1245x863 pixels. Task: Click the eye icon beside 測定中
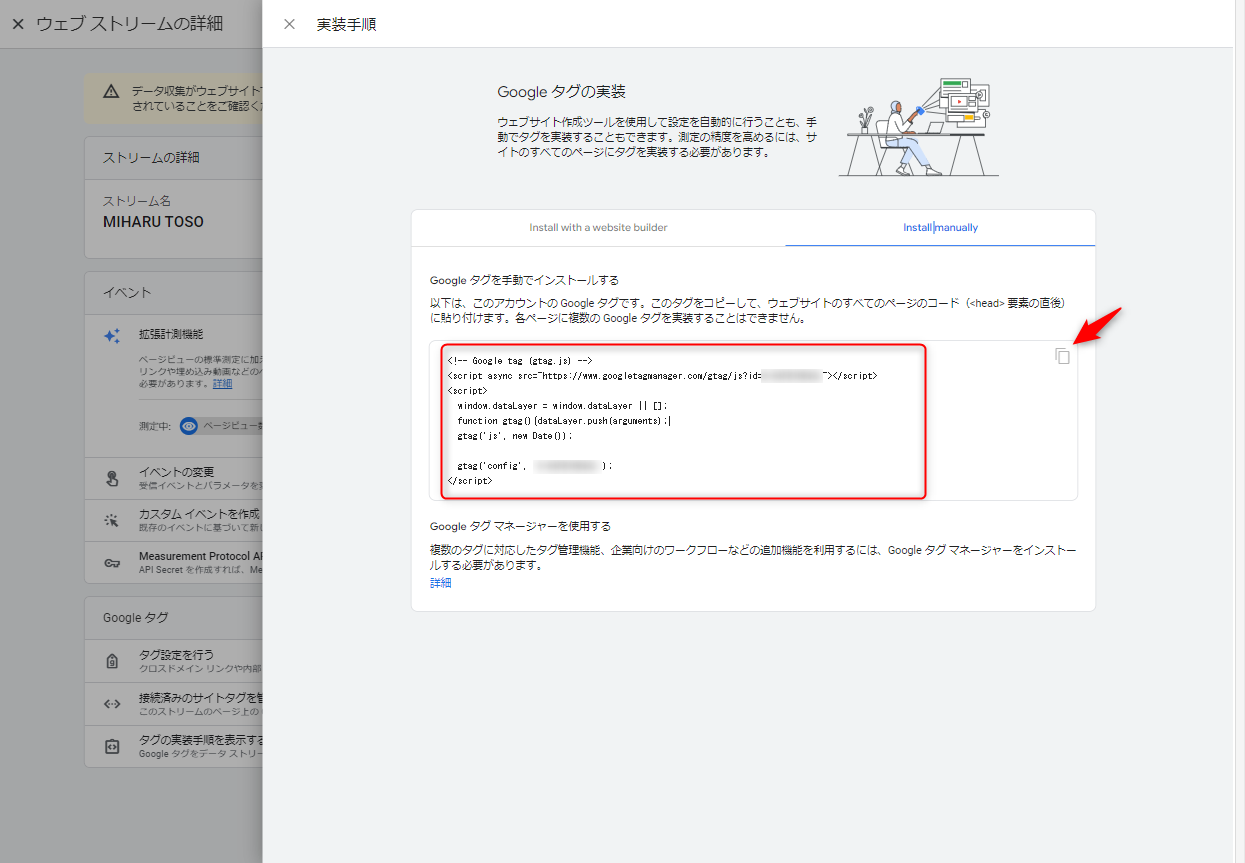189,426
